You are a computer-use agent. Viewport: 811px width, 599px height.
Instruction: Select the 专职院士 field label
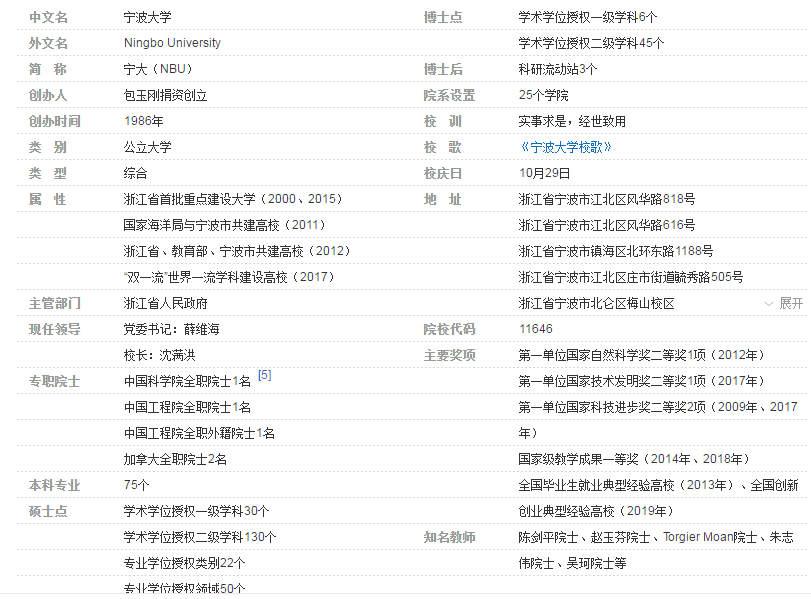point(54,382)
